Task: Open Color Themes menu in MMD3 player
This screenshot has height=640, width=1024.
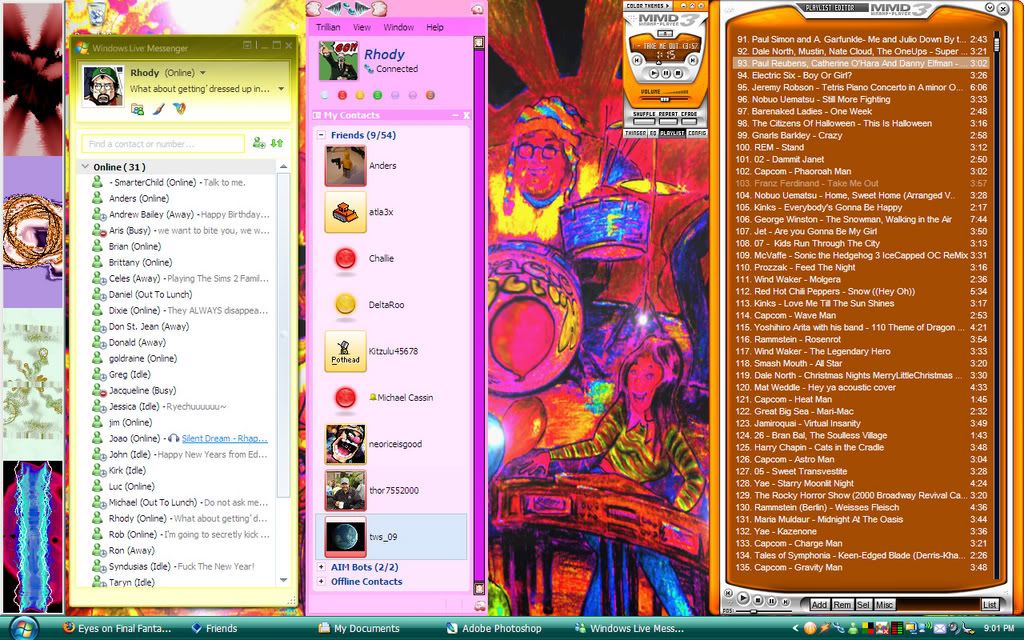Action: point(648,6)
